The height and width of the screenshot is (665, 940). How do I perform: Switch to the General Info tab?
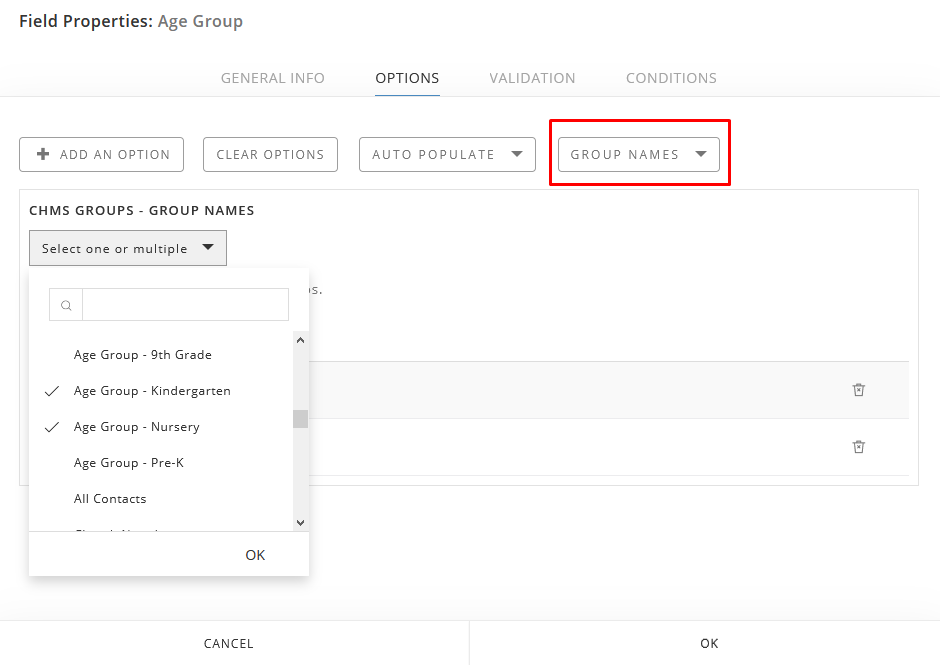pyautogui.click(x=272, y=78)
